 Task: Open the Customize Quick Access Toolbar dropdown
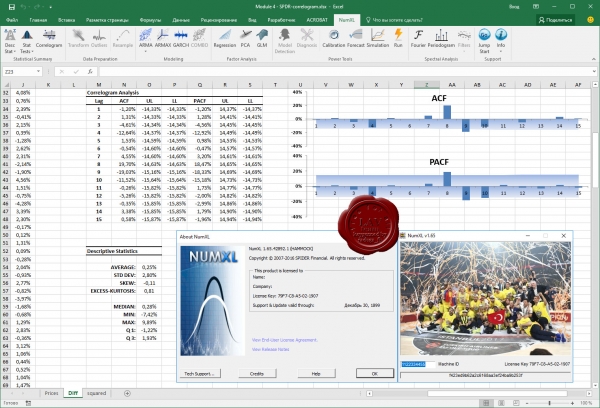50,7
